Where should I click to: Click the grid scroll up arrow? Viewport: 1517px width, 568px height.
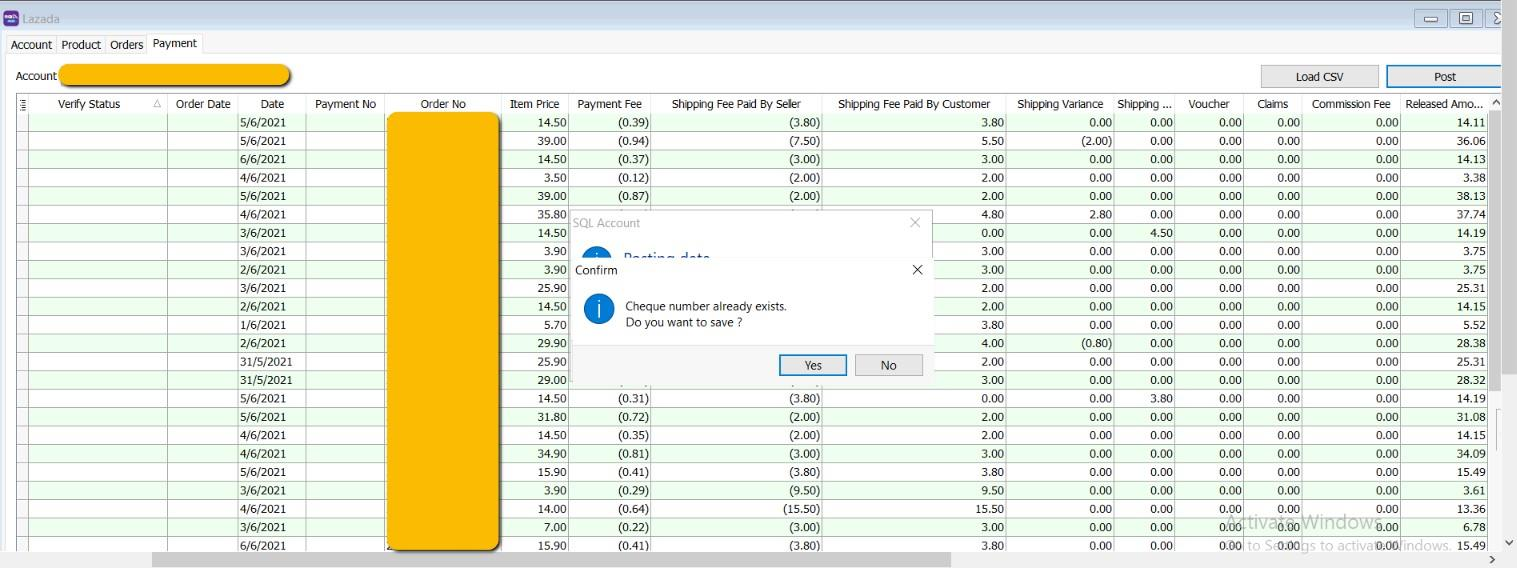pyautogui.click(x=1495, y=103)
